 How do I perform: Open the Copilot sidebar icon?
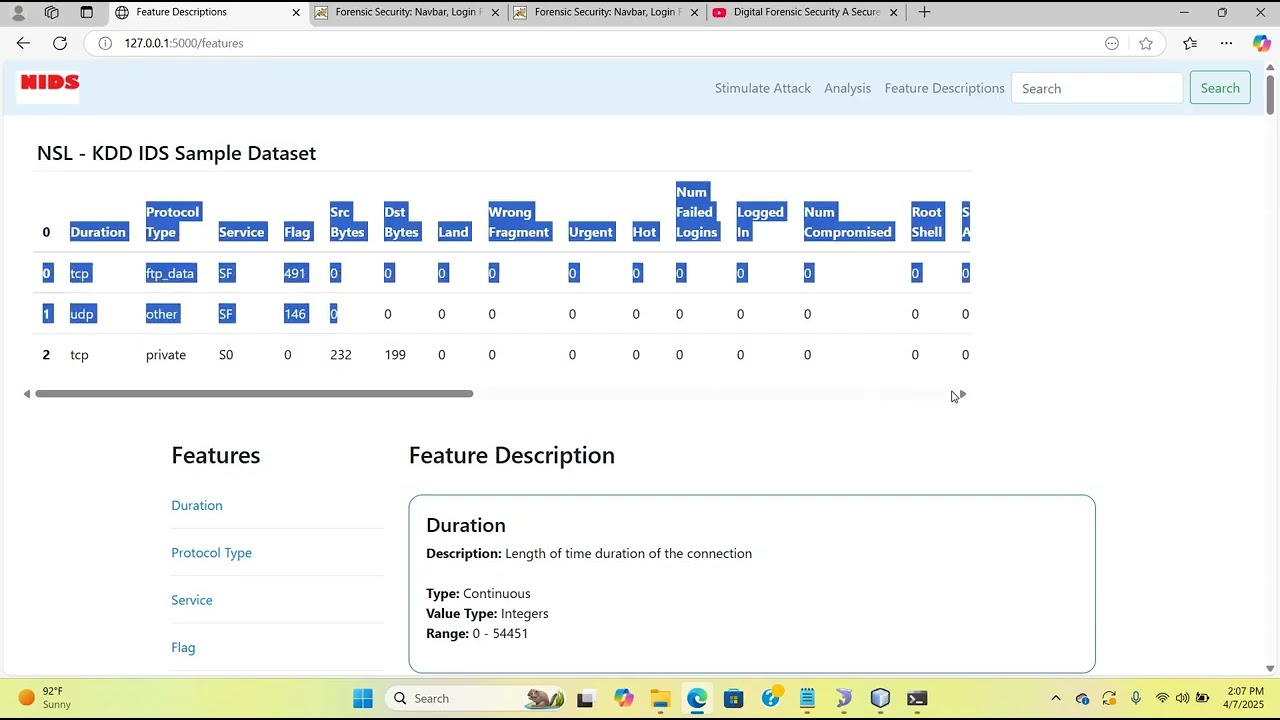point(1262,43)
